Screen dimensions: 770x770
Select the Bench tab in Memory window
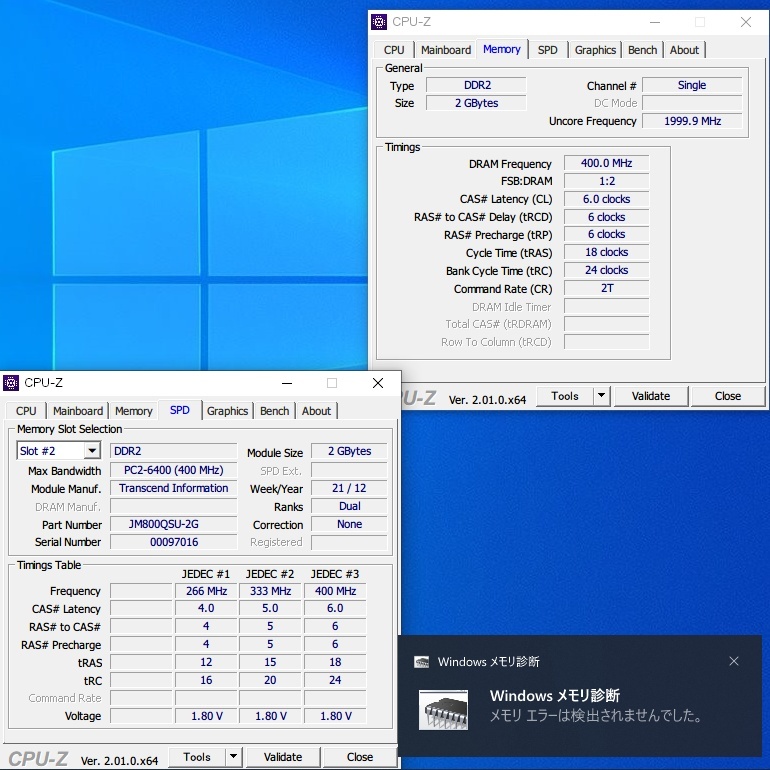point(642,50)
